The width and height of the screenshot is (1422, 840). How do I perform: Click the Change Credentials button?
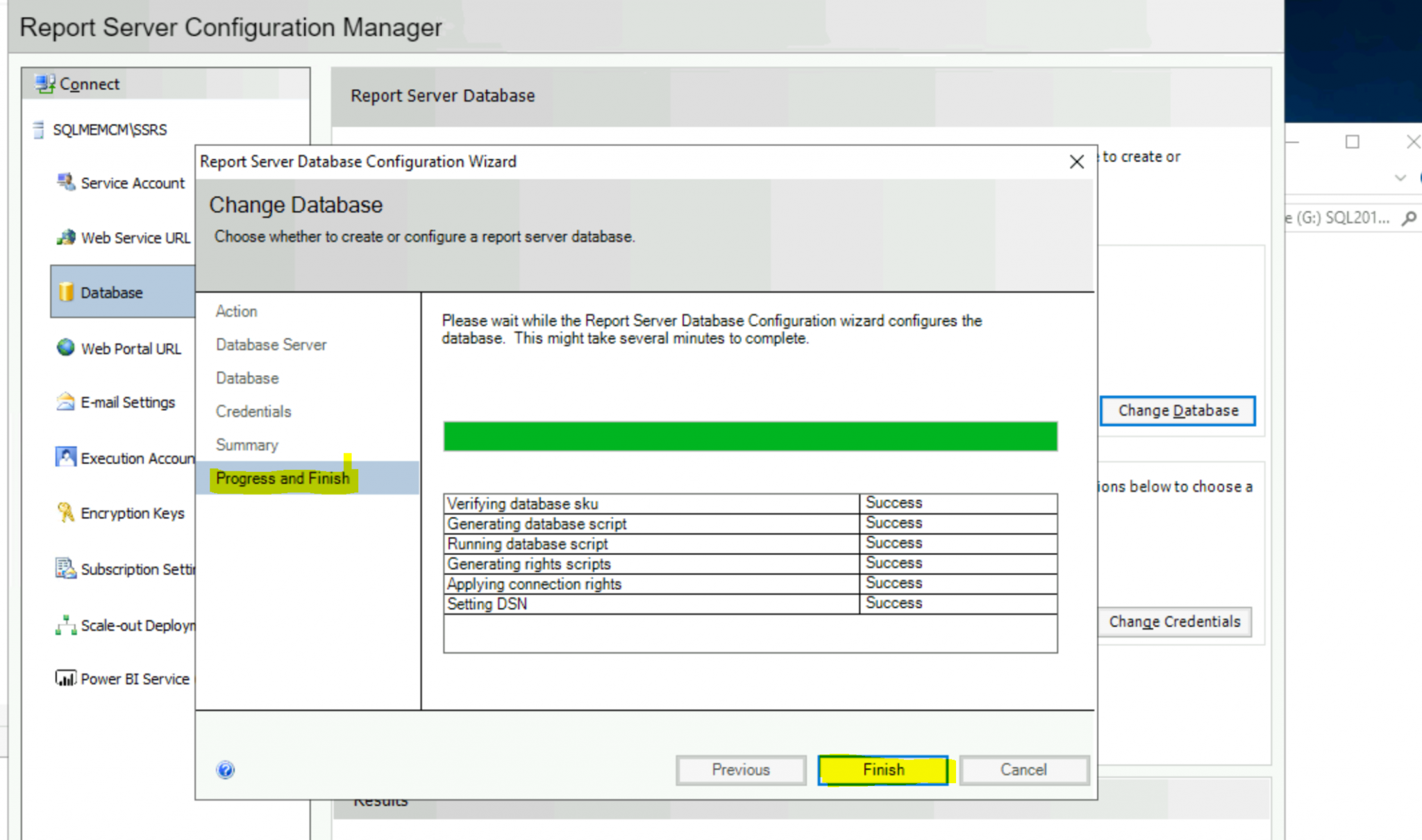(x=1174, y=620)
